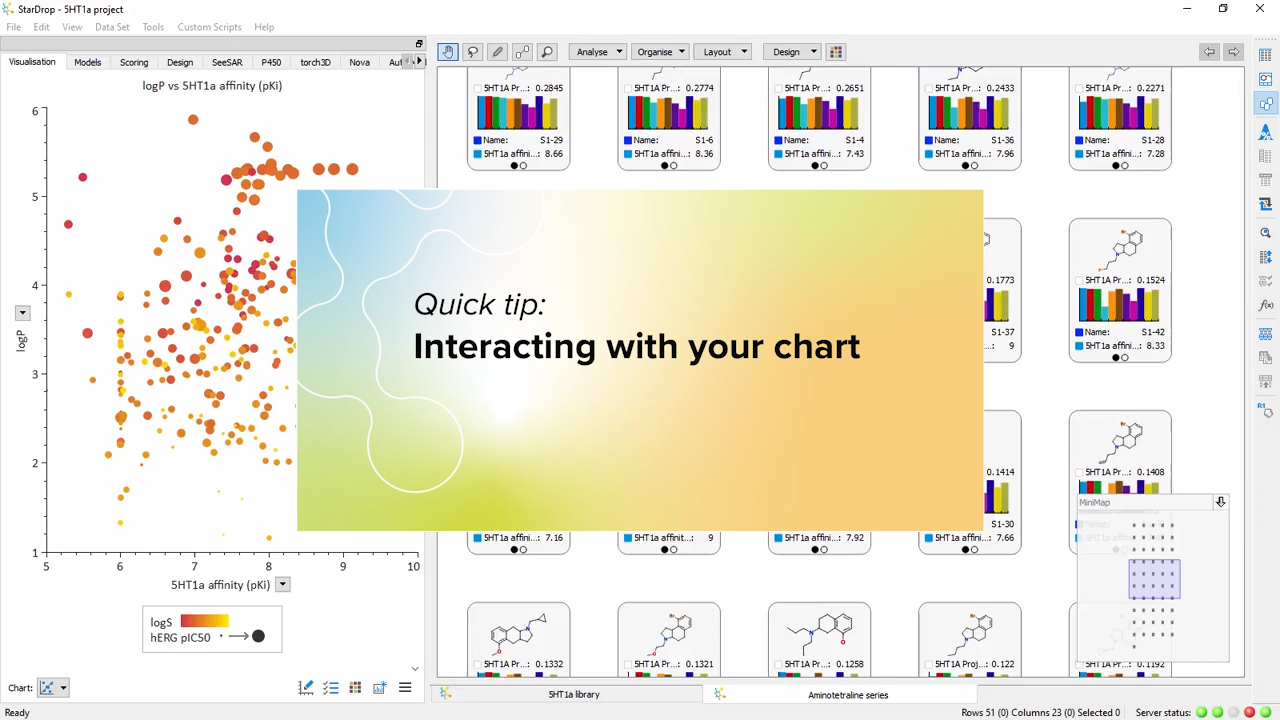Switch to the SeeSAR tab
This screenshot has width=1280, height=720.
[x=227, y=62]
